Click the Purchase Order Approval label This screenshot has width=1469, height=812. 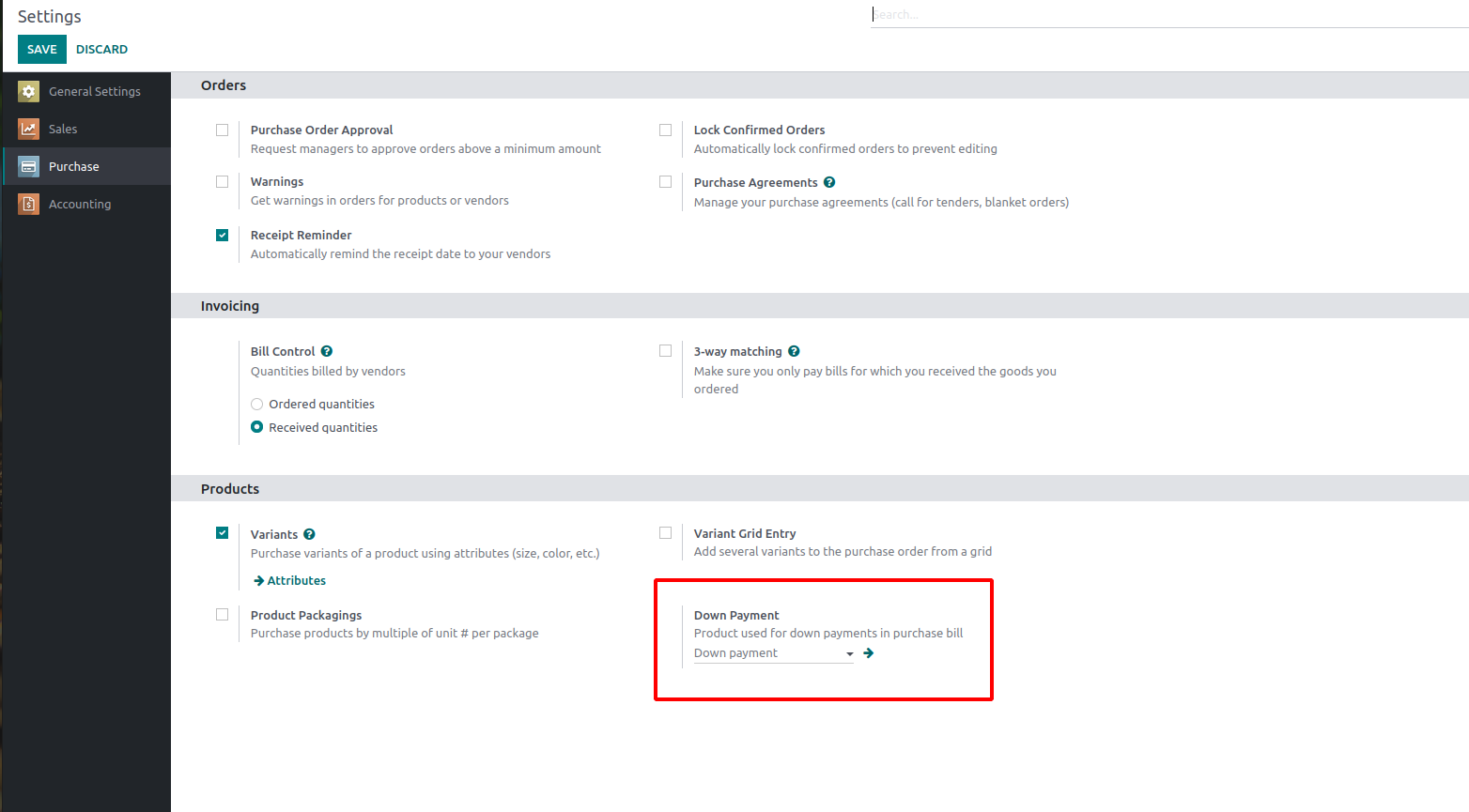pyautogui.click(x=321, y=130)
